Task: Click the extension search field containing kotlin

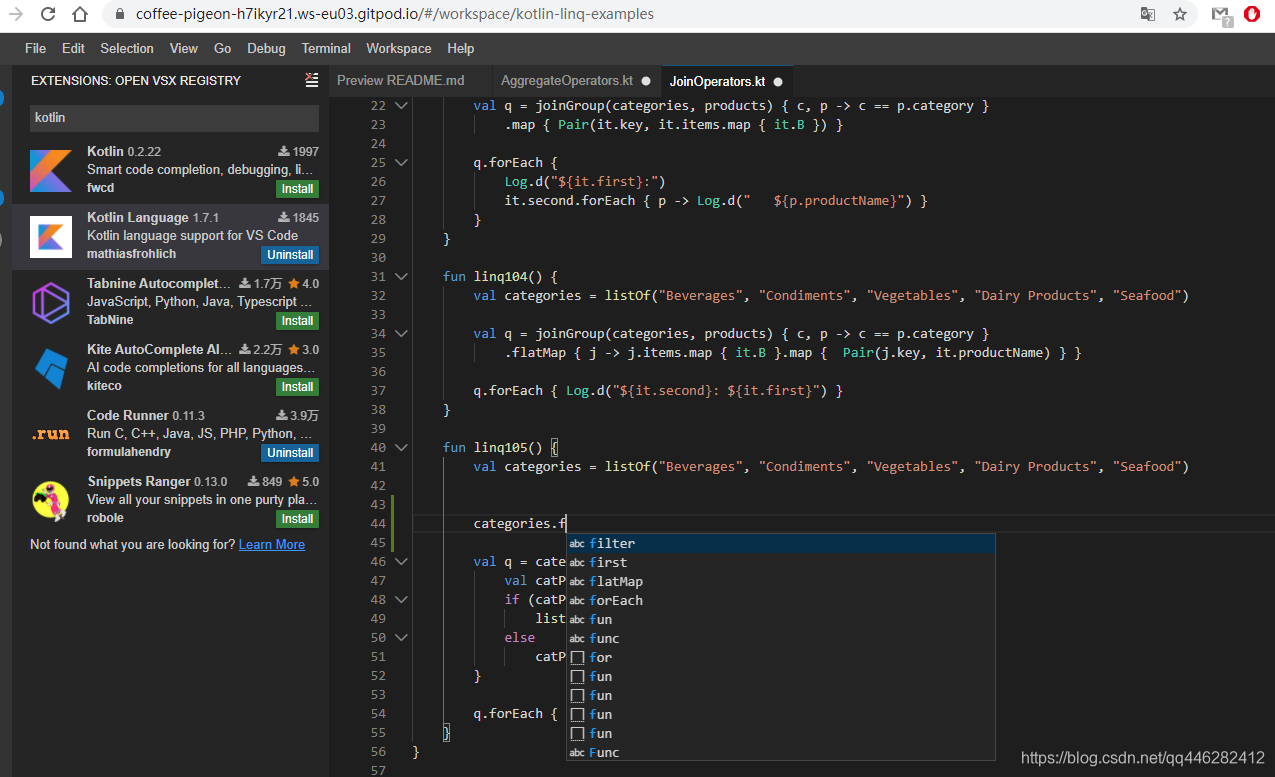Action: coord(174,118)
